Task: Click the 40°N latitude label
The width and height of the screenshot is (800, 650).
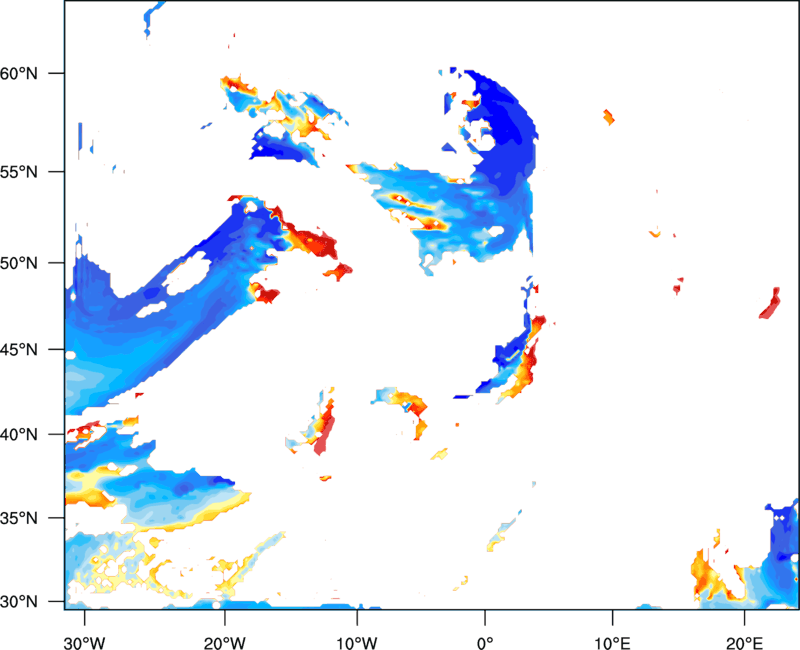Action: click(x=19, y=435)
